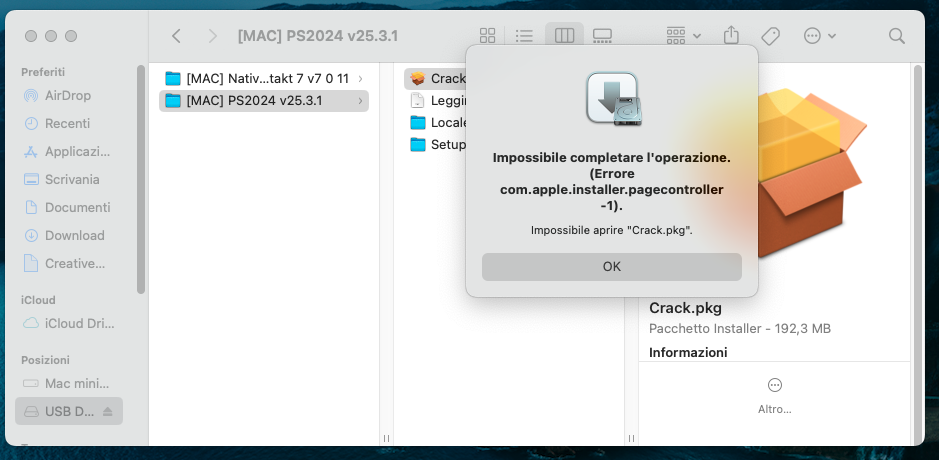This screenshot has width=939, height=460.
Task: Click the sidebar scrollbar
Action: click(x=141, y=180)
